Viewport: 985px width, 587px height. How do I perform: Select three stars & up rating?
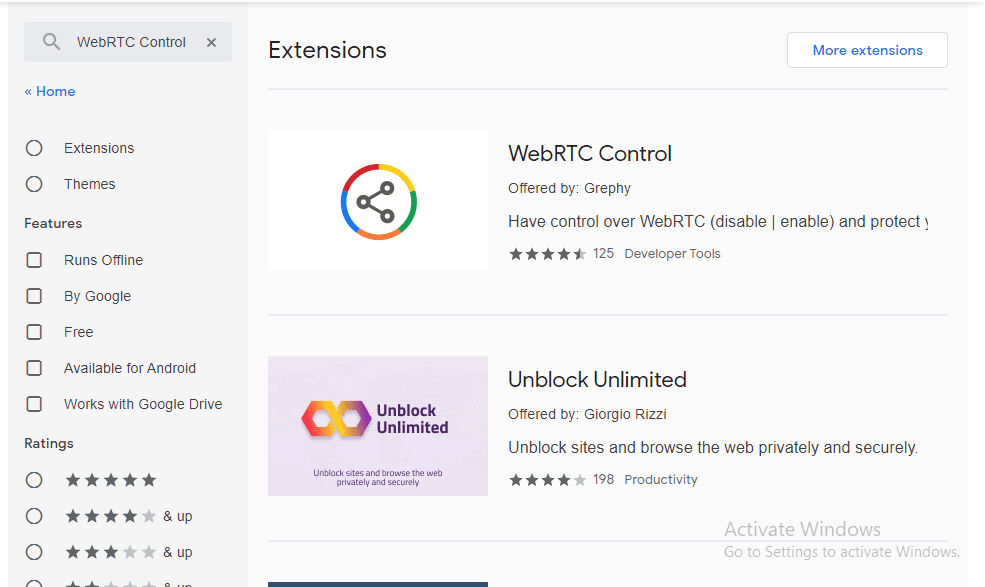tap(34, 552)
